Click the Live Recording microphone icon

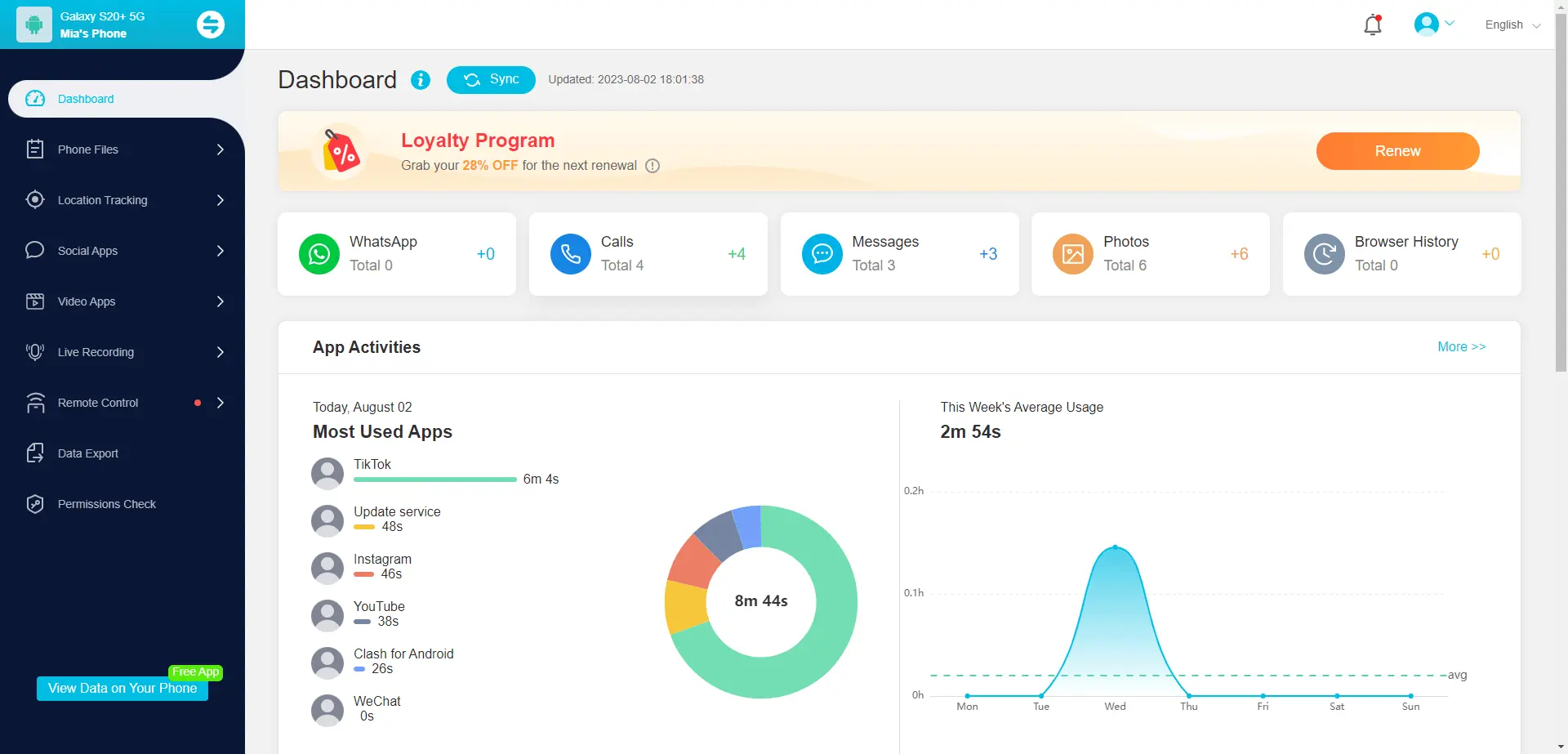point(35,352)
